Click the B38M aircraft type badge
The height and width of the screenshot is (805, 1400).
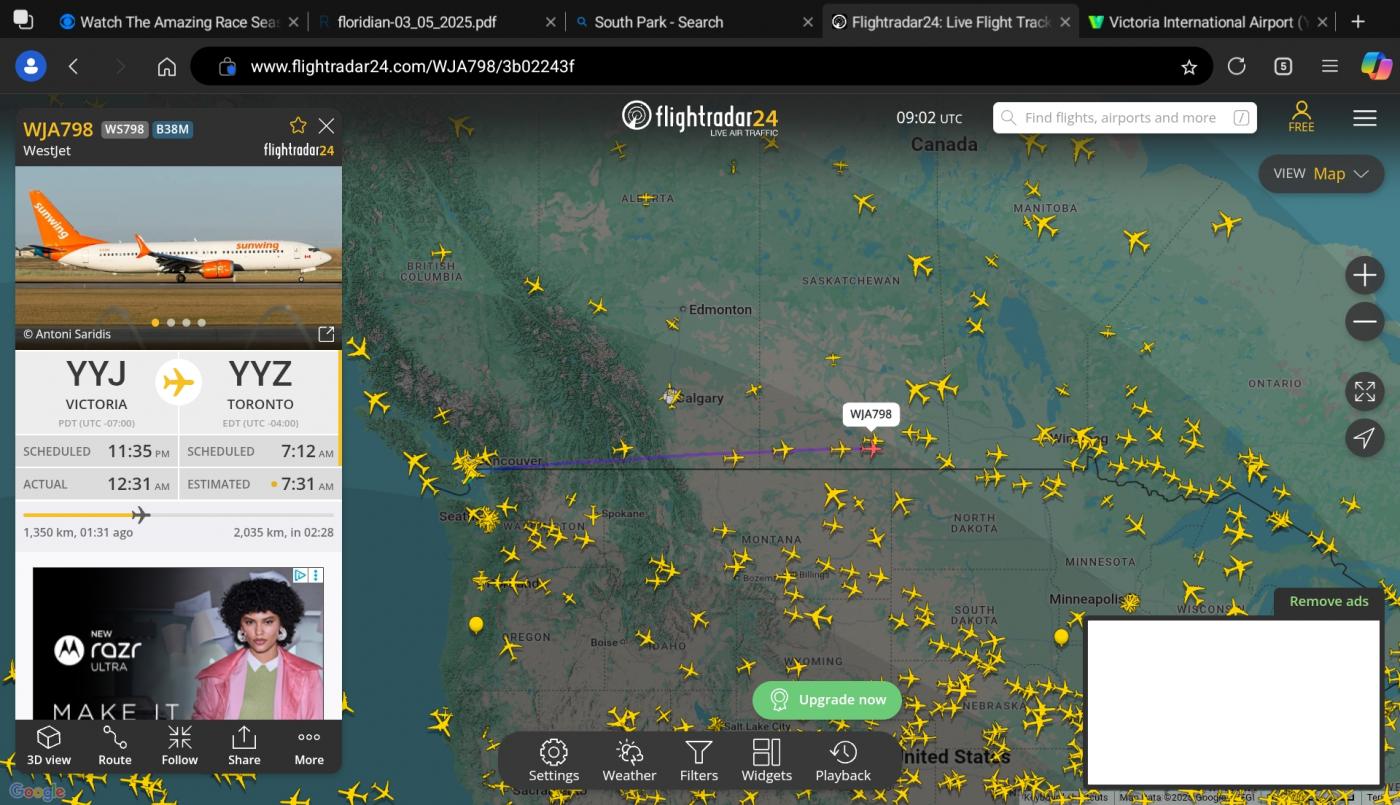(x=173, y=129)
